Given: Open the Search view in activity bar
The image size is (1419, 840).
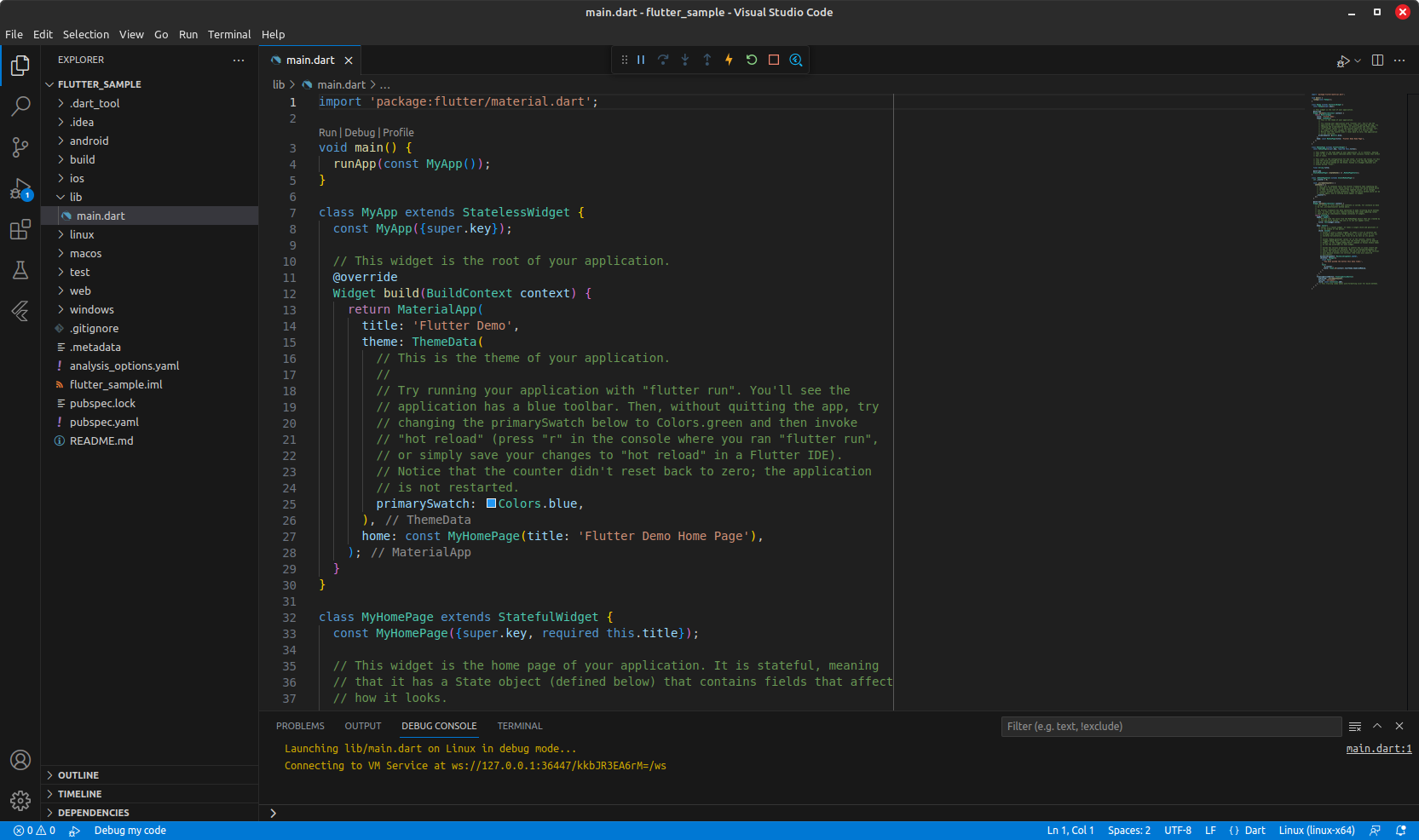Looking at the screenshot, I should pos(20,106).
